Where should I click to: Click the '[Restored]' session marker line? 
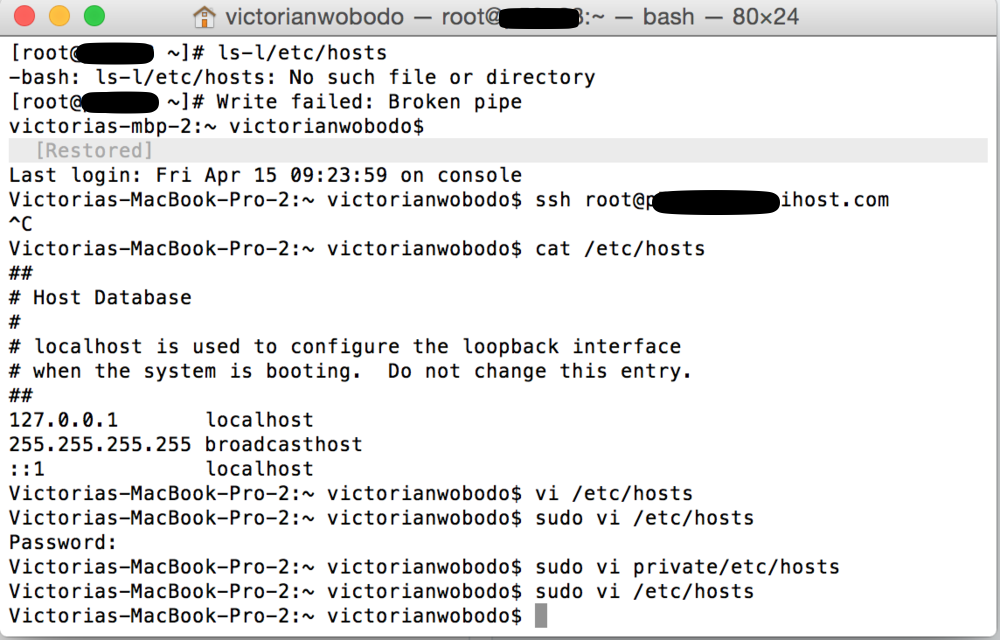click(95, 150)
